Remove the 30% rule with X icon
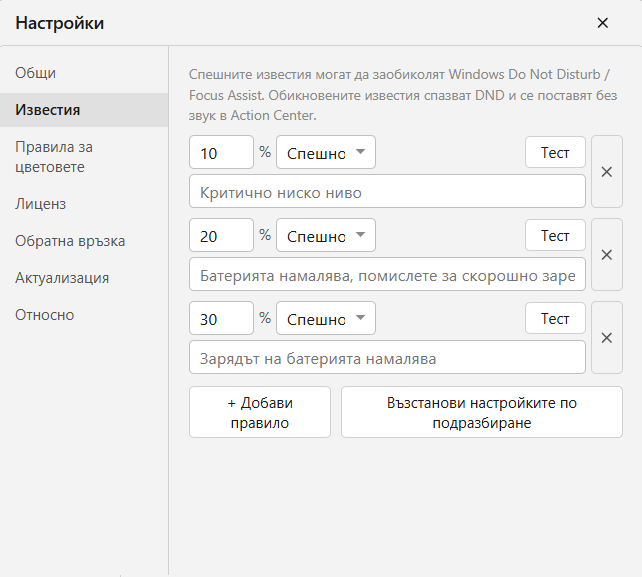642x577 pixels. click(607, 338)
